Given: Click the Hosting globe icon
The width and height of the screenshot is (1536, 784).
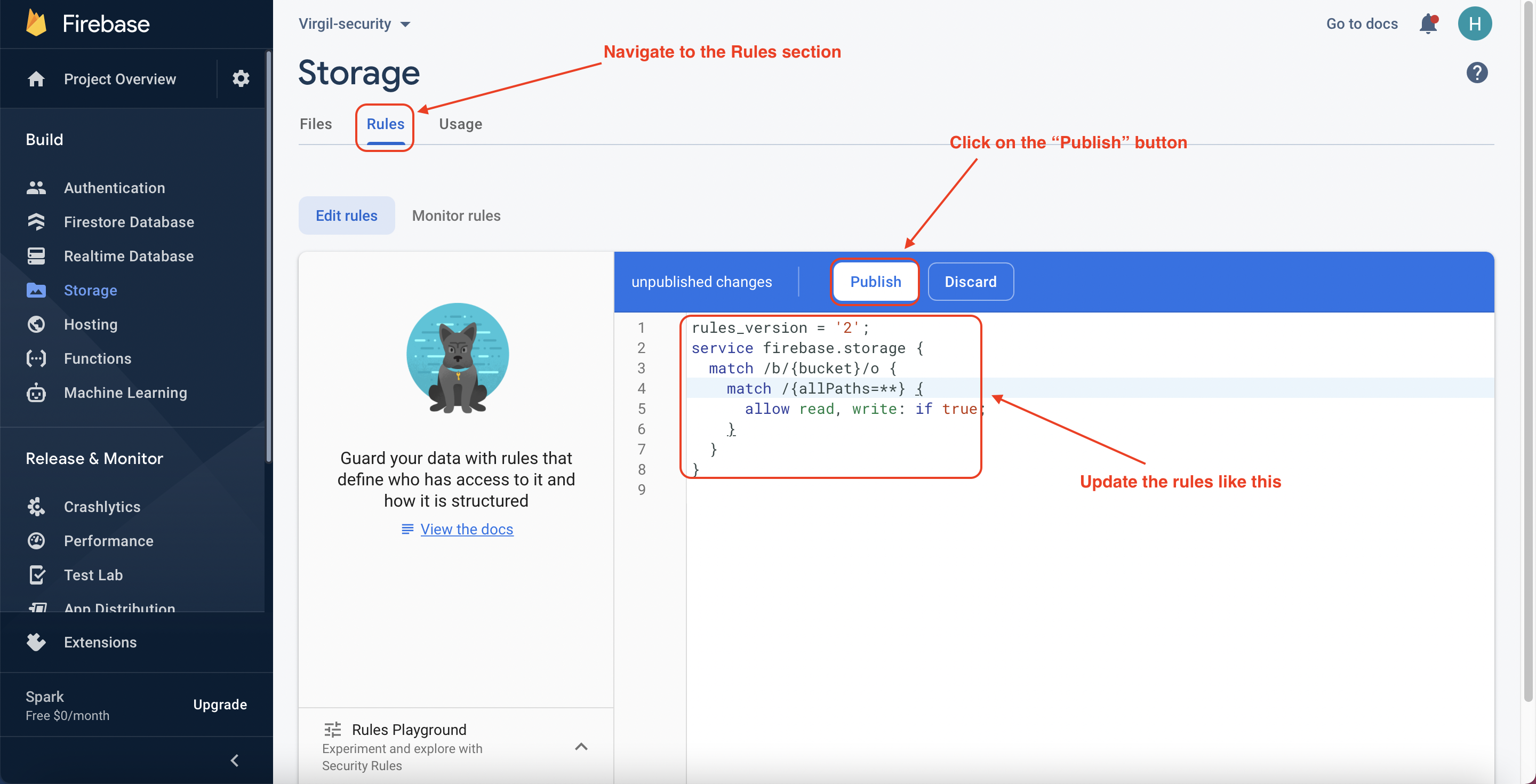Looking at the screenshot, I should pos(36,324).
